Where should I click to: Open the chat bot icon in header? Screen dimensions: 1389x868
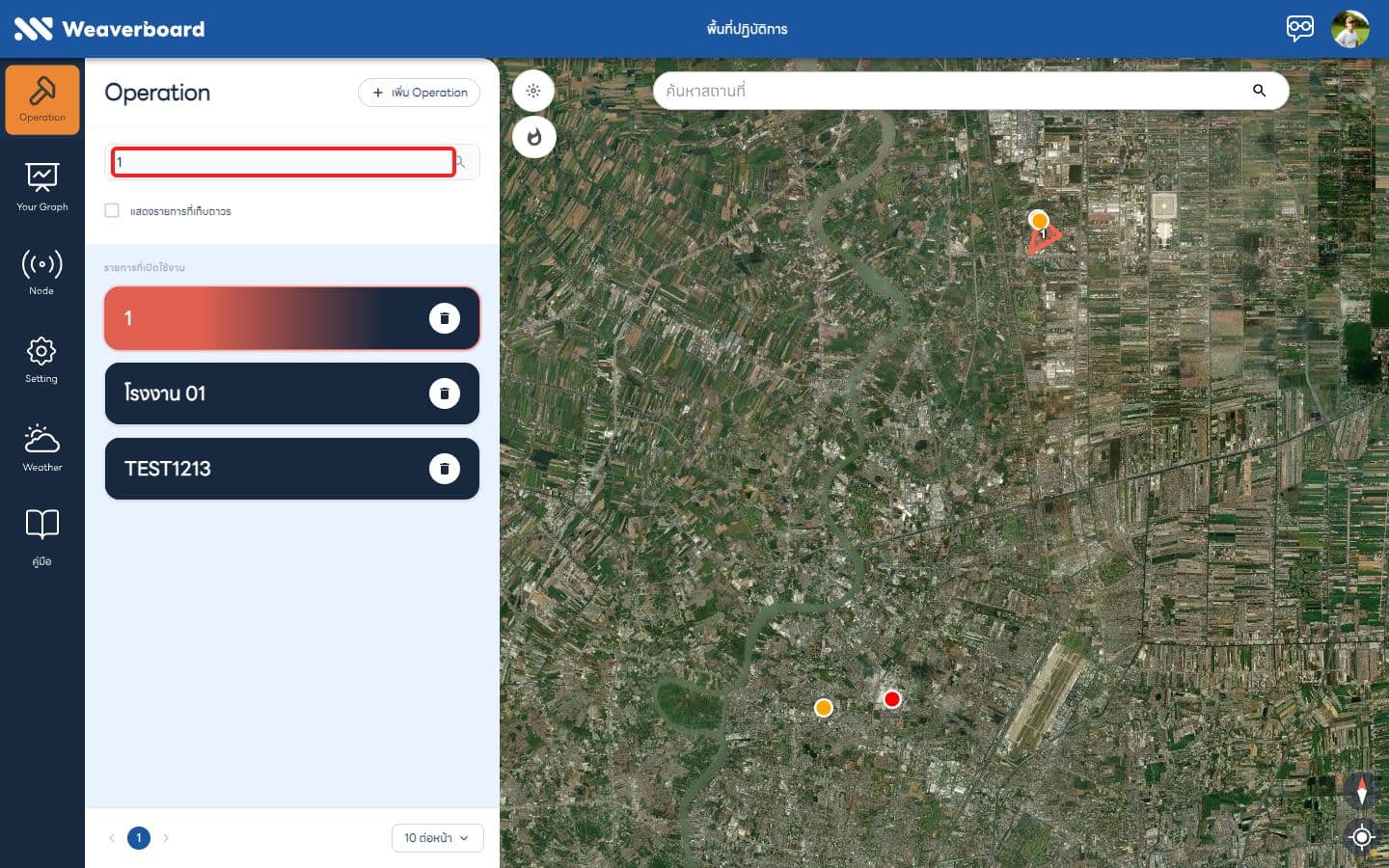coord(1299,28)
